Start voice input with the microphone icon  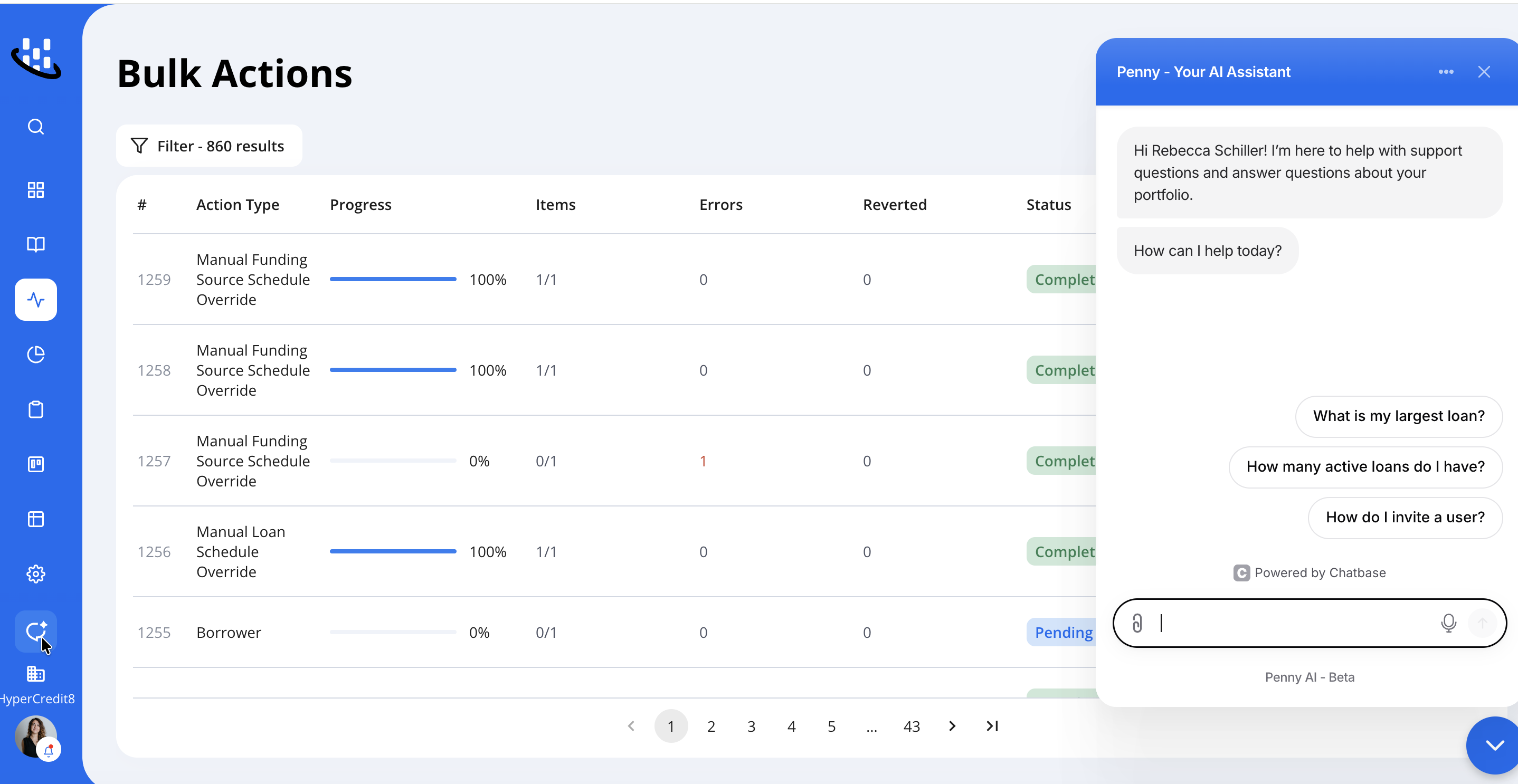click(1448, 623)
